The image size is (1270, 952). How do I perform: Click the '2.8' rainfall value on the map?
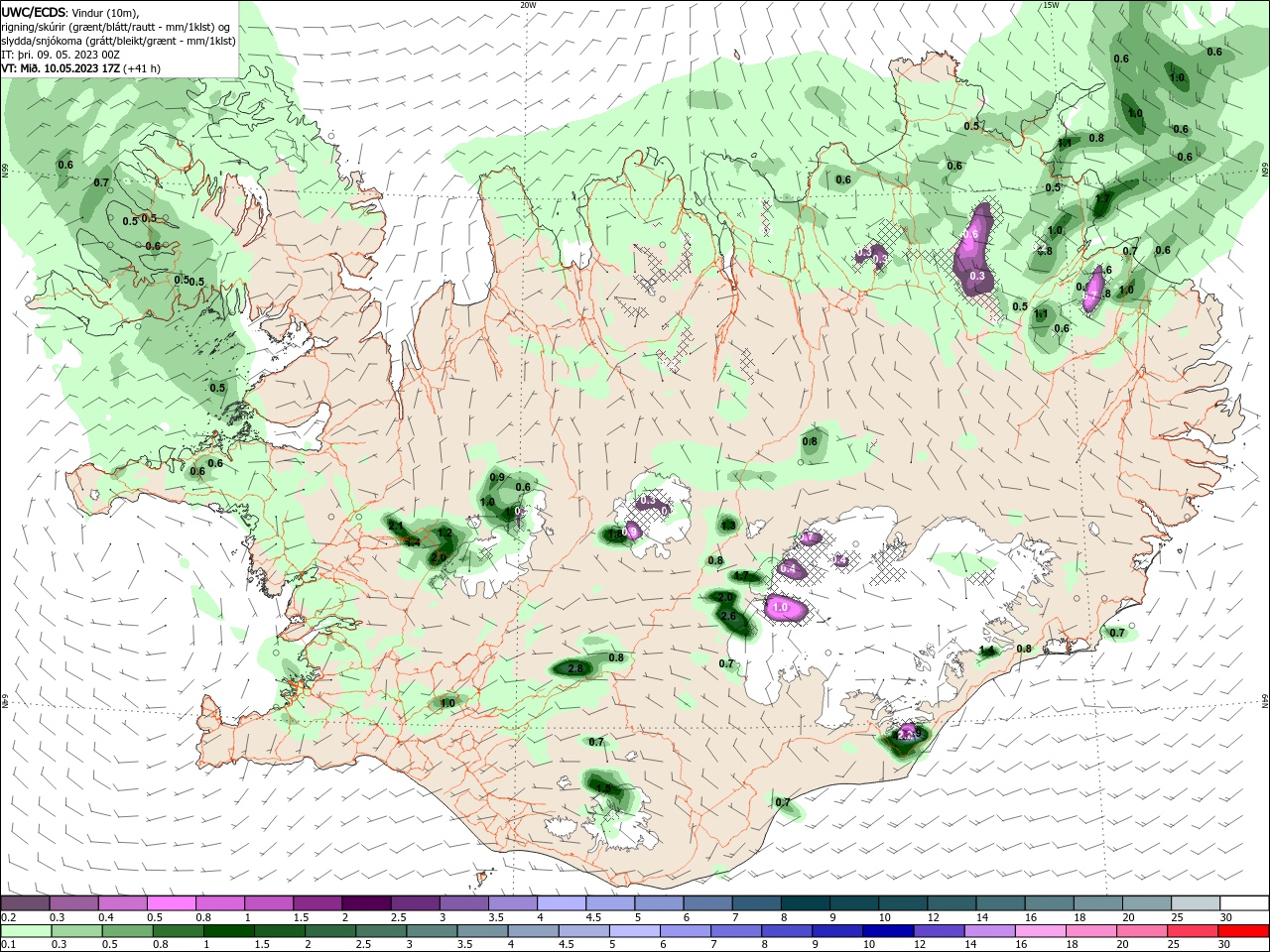(575, 669)
